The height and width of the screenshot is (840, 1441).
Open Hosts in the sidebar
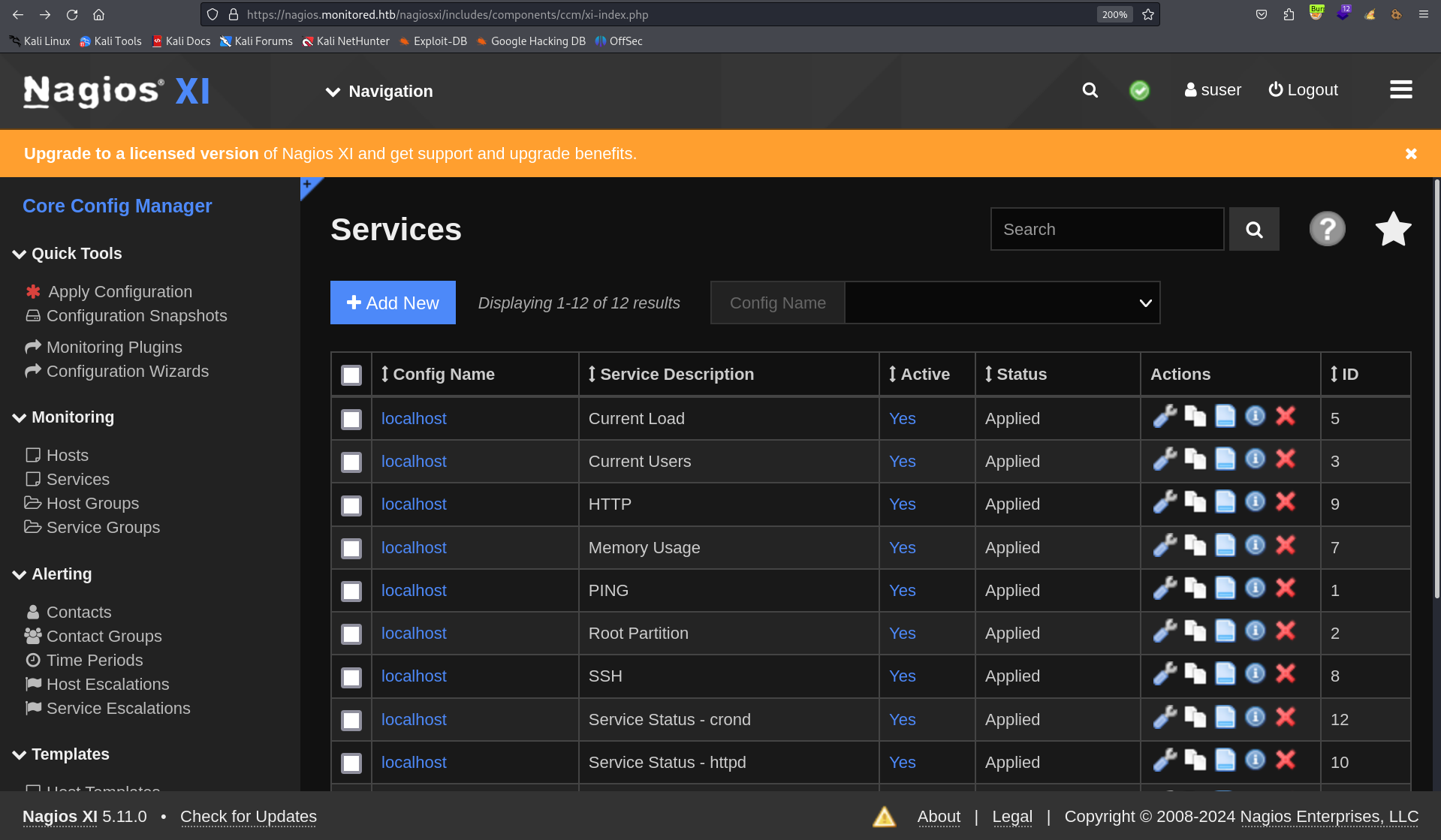(57, 456)
